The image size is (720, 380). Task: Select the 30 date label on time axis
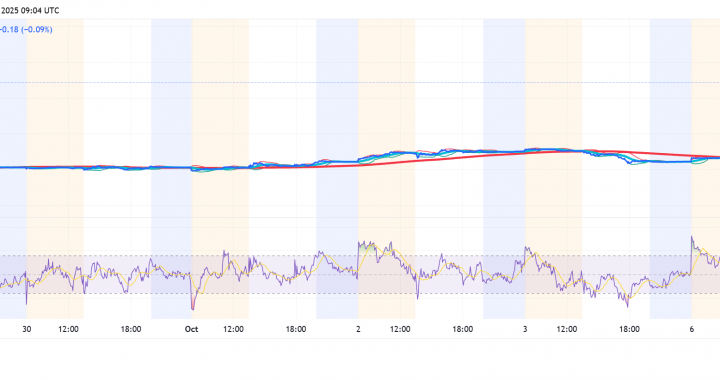tap(27, 329)
